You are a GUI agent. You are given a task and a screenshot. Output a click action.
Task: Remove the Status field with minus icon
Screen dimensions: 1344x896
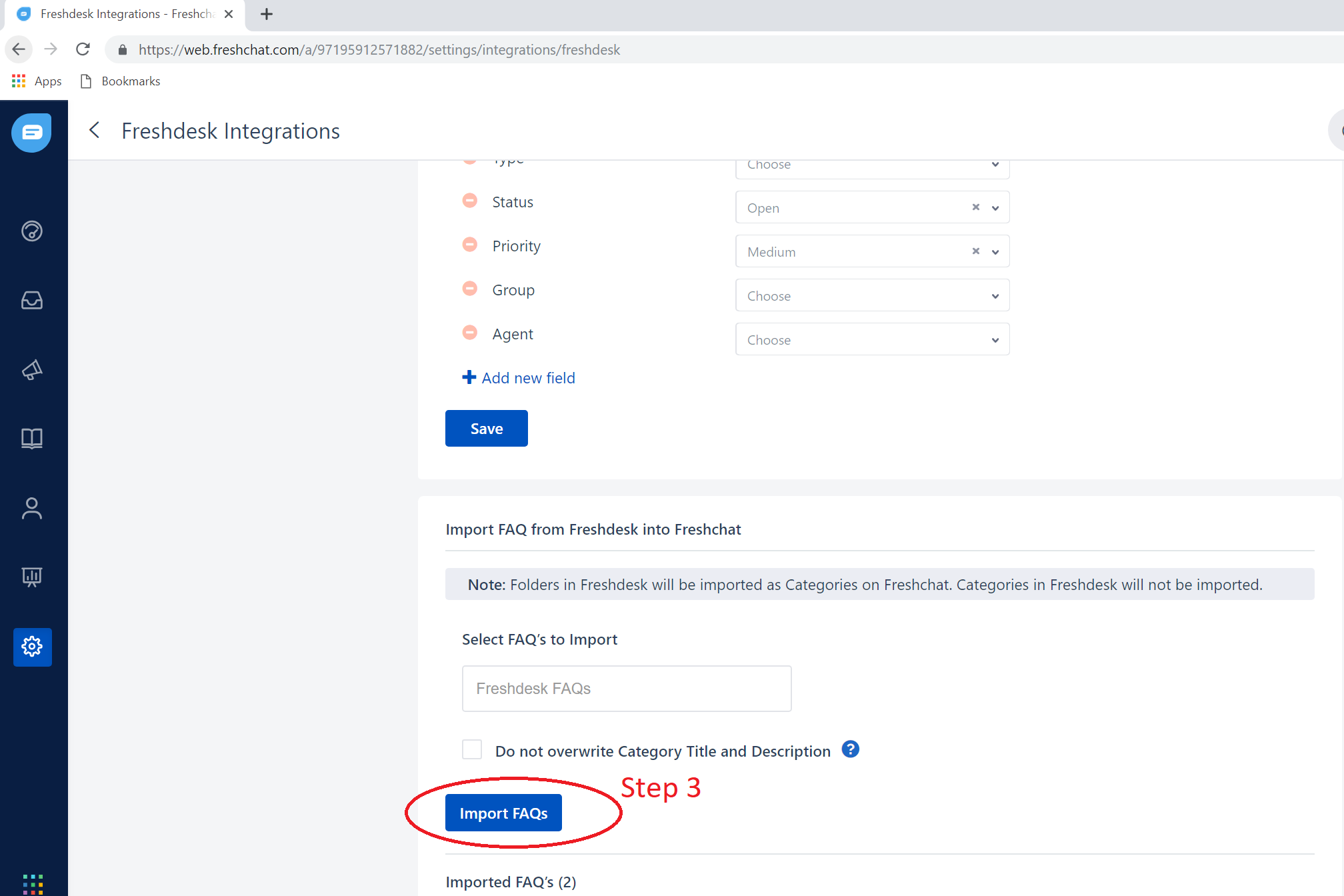pos(470,201)
